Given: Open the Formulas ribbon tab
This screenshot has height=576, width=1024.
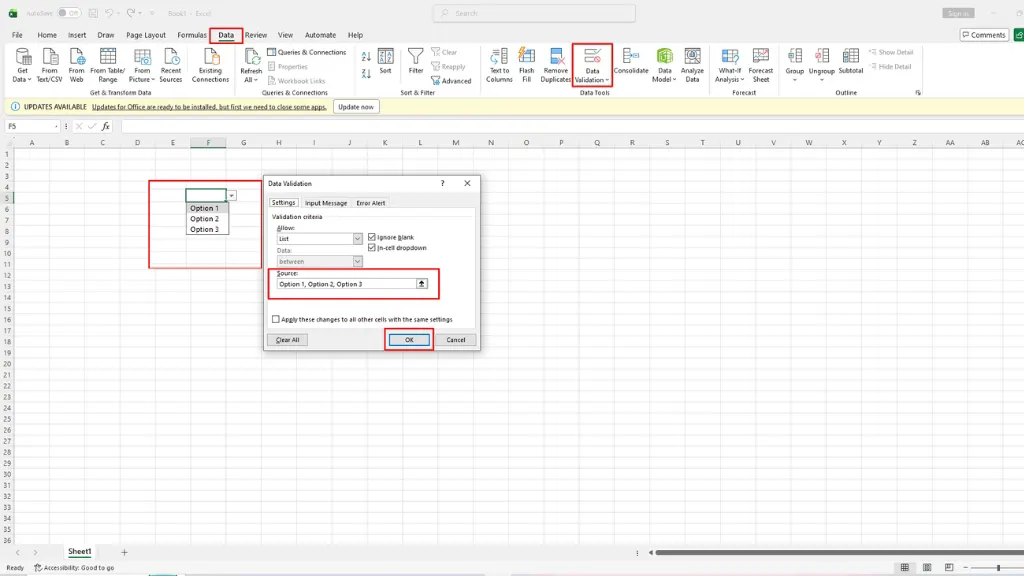Looking at the screenshot, I should pos(191,35).
